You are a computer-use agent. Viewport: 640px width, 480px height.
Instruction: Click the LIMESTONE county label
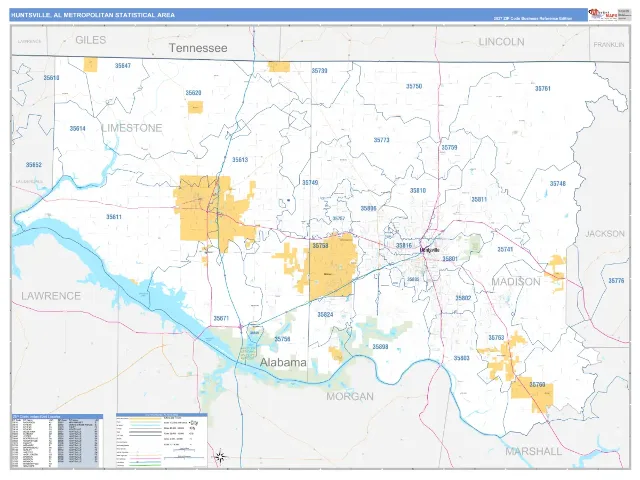(131, 128)
